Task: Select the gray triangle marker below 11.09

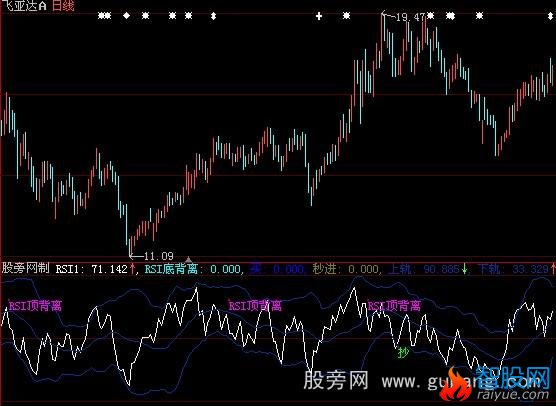Action: click(189, 260)
